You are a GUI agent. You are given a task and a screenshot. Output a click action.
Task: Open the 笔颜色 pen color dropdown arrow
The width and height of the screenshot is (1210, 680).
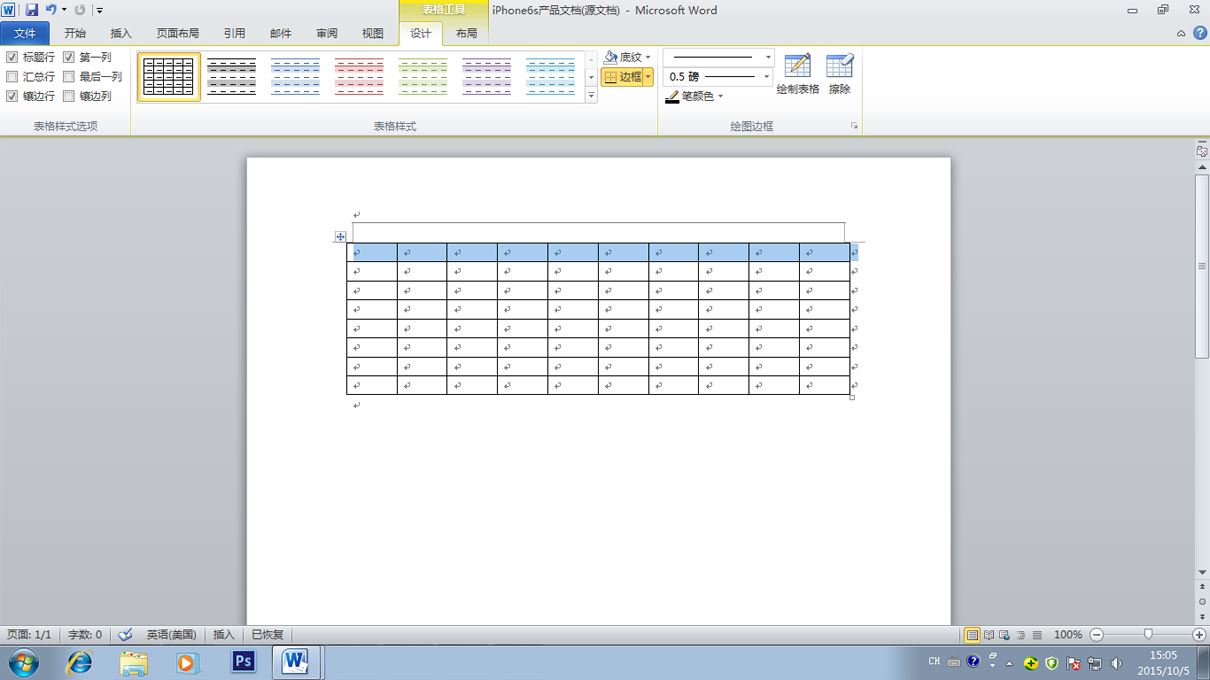(x=720, y=97)
